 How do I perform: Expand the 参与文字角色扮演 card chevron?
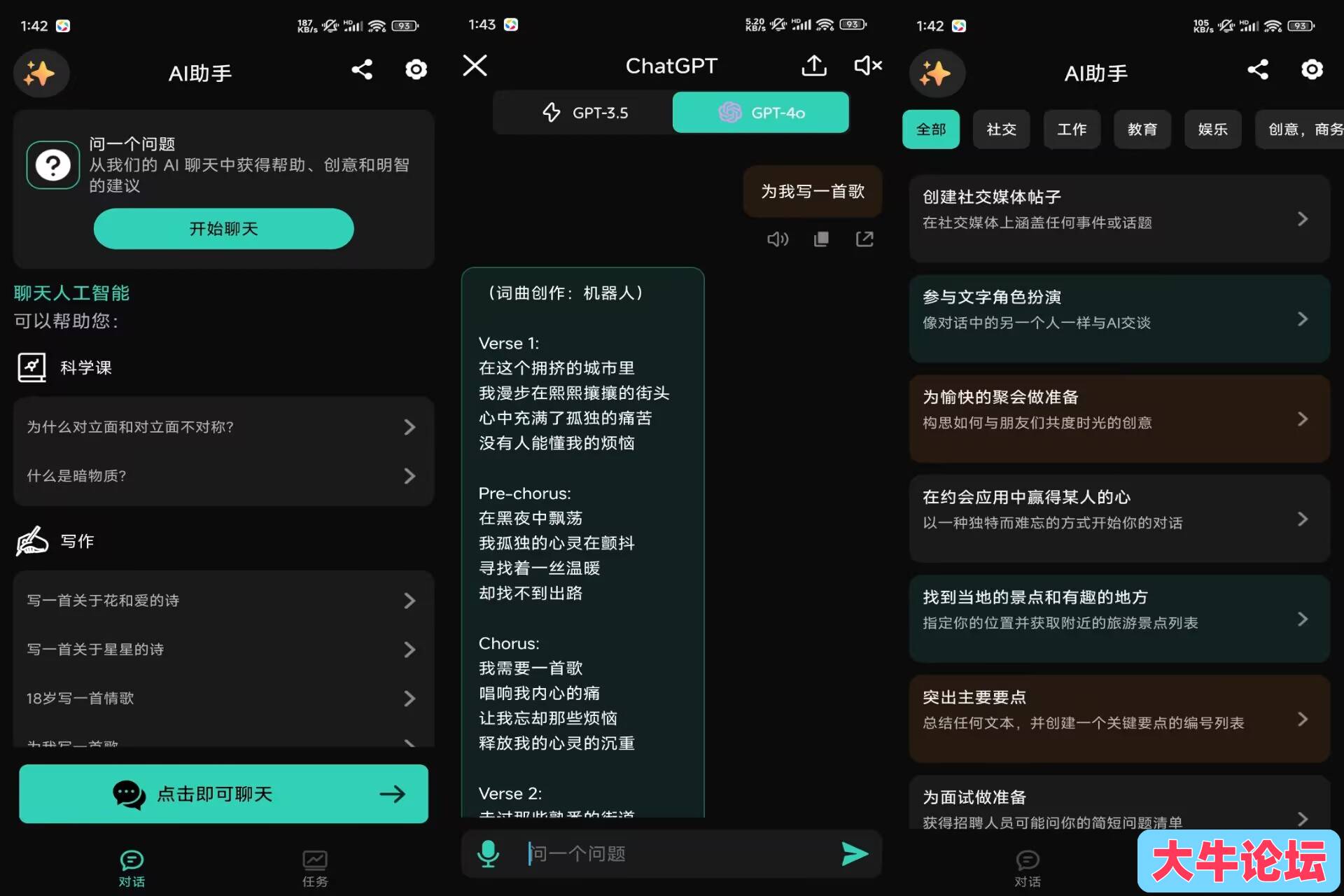[x=1302, y=319]
